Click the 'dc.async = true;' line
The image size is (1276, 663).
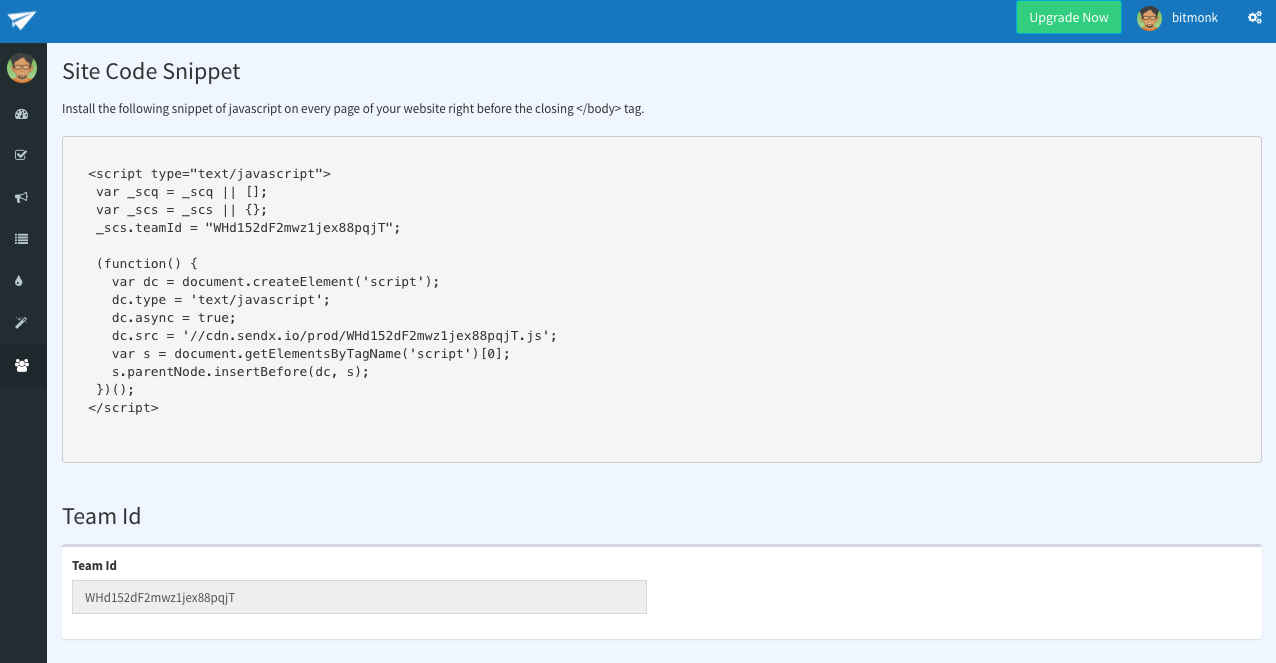(174, 318)
